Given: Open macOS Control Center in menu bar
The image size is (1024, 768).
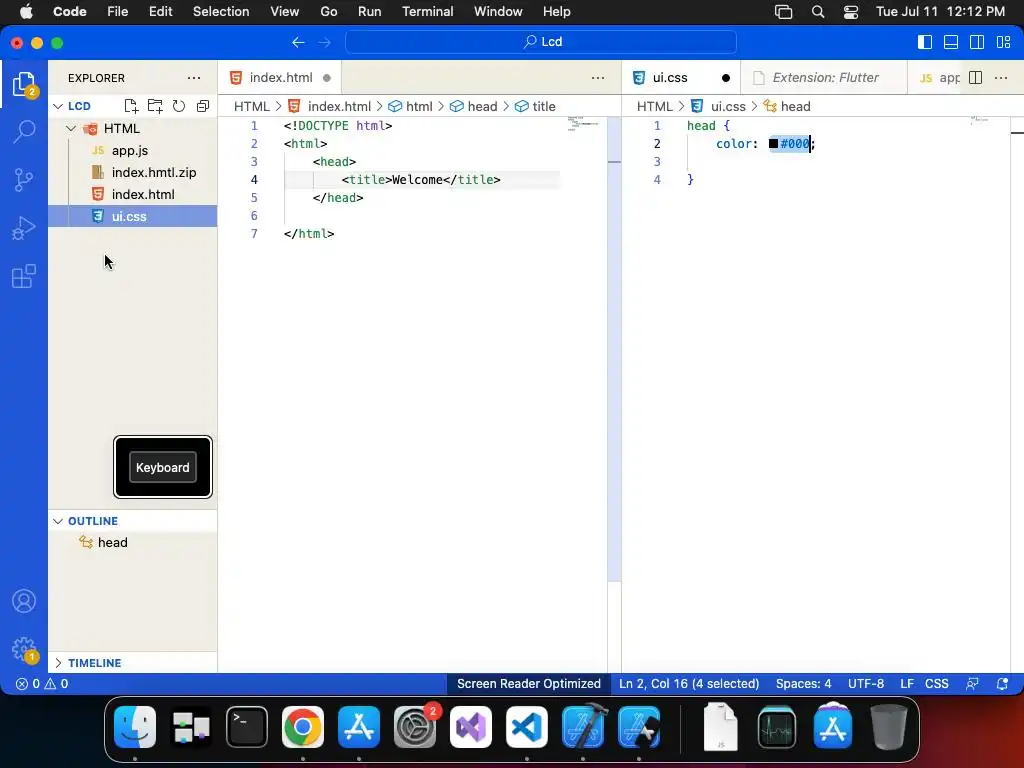Looking at the screenshot, I should tap(850, 12).
